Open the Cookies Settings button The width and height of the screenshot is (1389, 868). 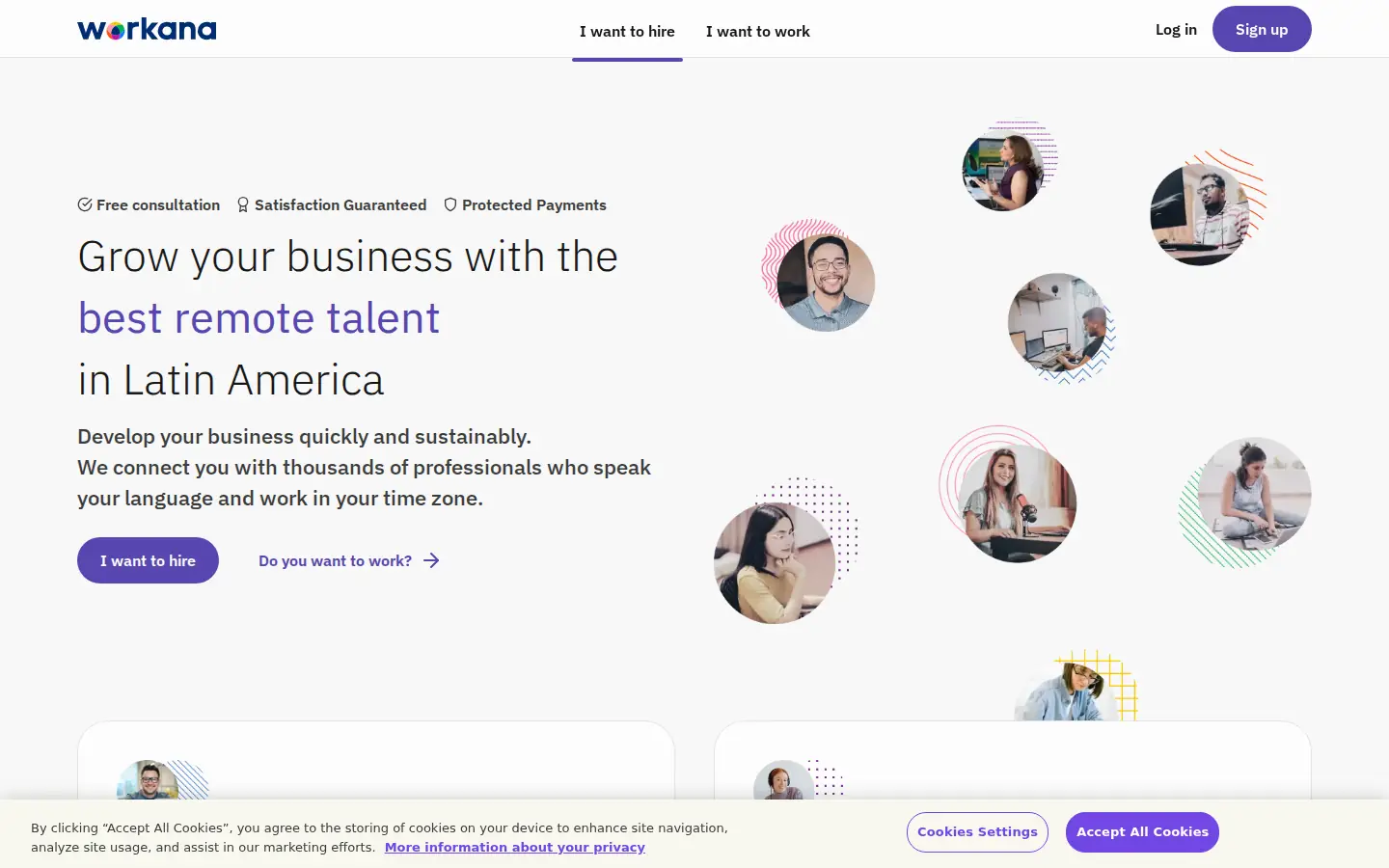pyautogui.click(x=977, y=832)
